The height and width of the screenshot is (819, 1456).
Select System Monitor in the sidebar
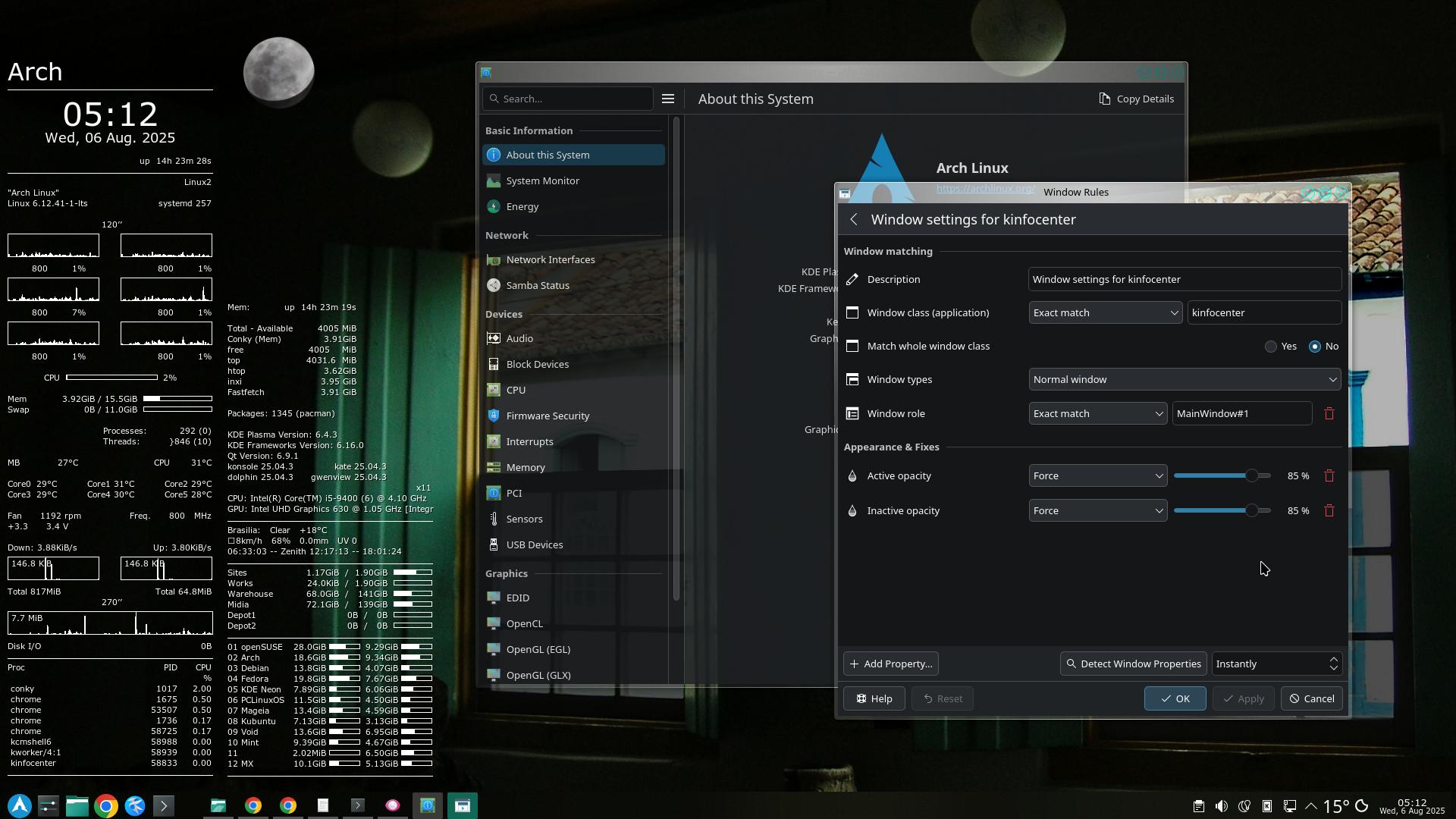[573, 180]
